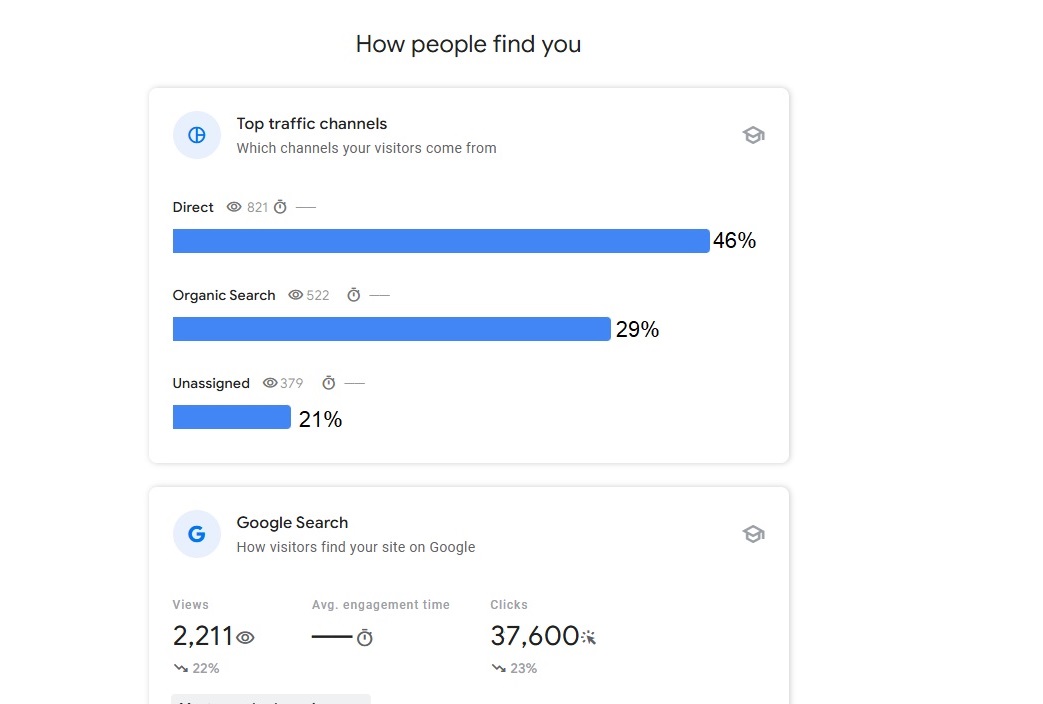Select the Google Search card title

pyautogui.click(x=292, y=522)
